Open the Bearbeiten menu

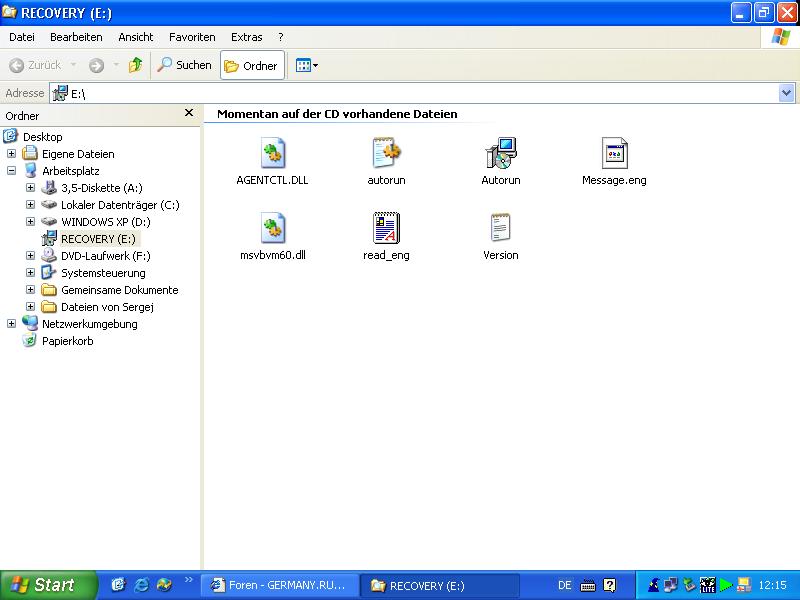[76, 37]
